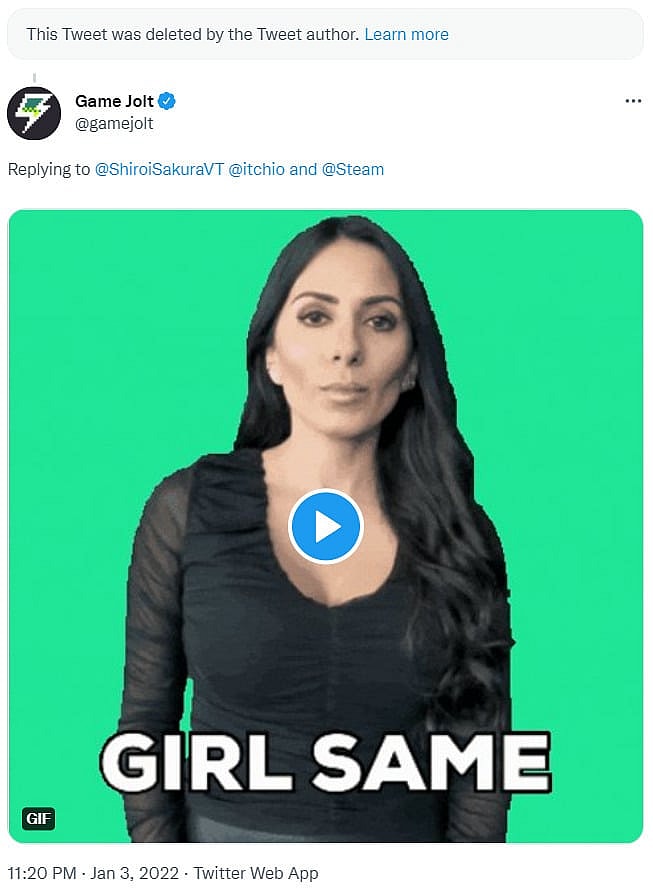
Task: Click the woman's face in the GIF
Action: pyautogui.click(x=340, y=330)
